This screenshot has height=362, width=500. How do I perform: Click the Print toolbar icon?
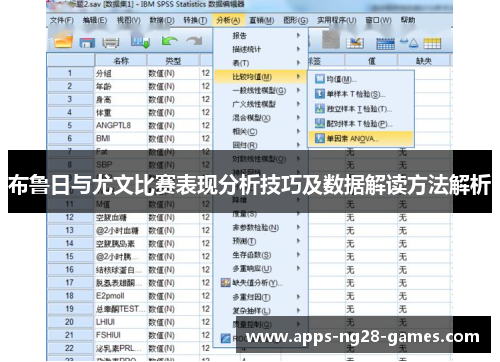(x=111, y=42)
